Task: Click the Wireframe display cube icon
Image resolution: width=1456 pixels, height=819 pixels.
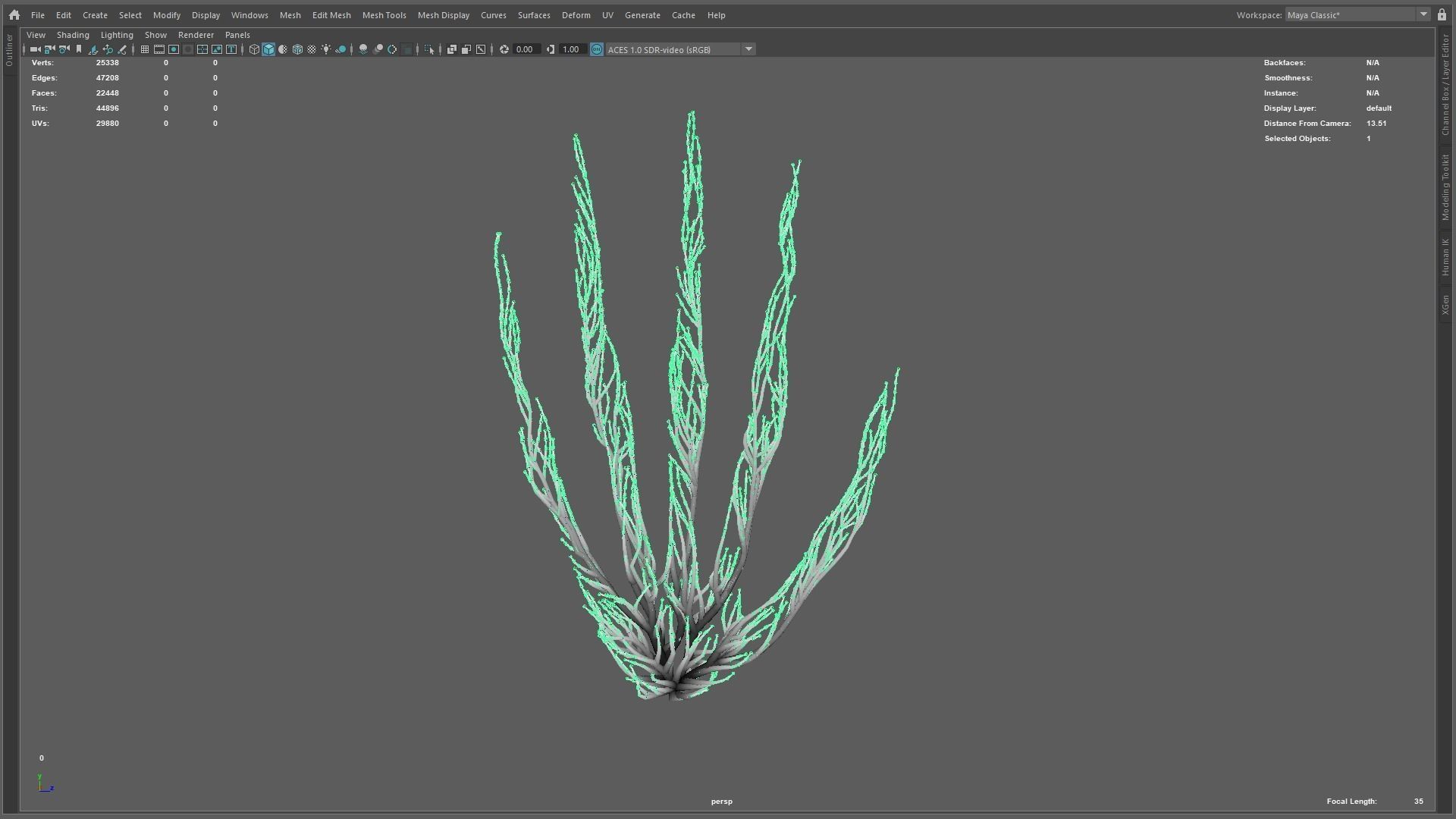Action: pos(254,49)
